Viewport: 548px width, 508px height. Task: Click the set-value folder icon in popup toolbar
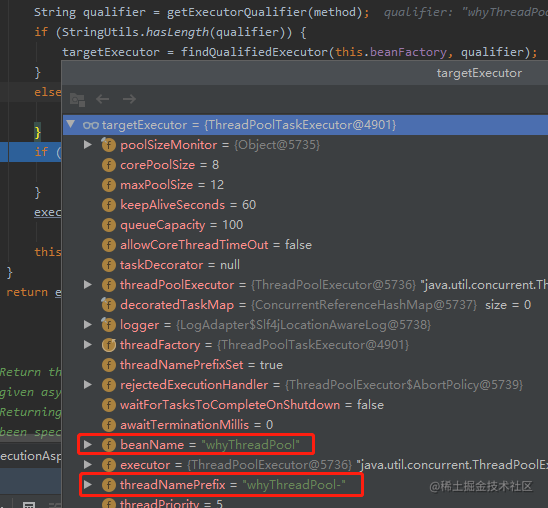pyautogui.click(x=77, y=100)
